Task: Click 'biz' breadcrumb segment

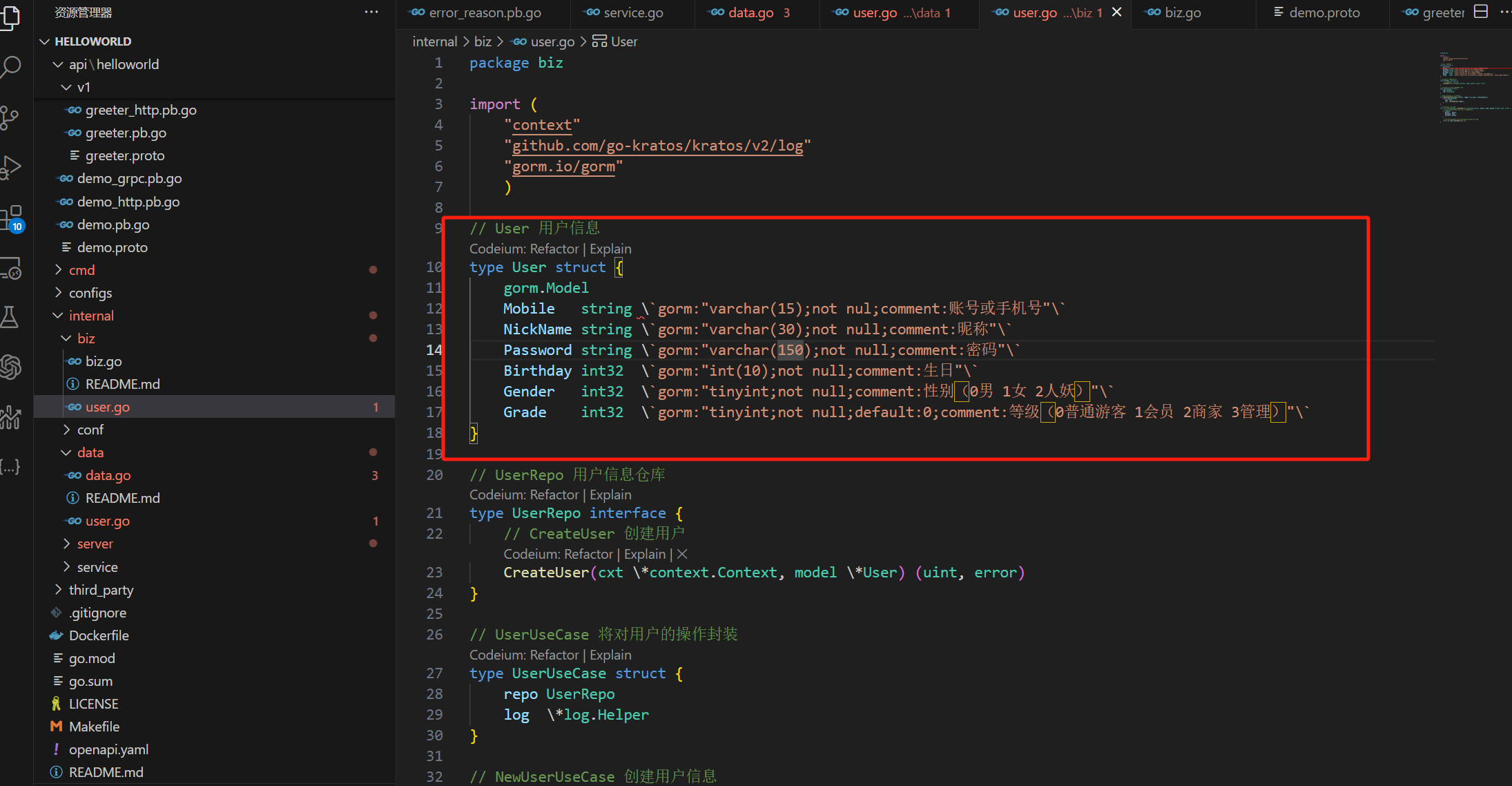Action: coord(483,41)
